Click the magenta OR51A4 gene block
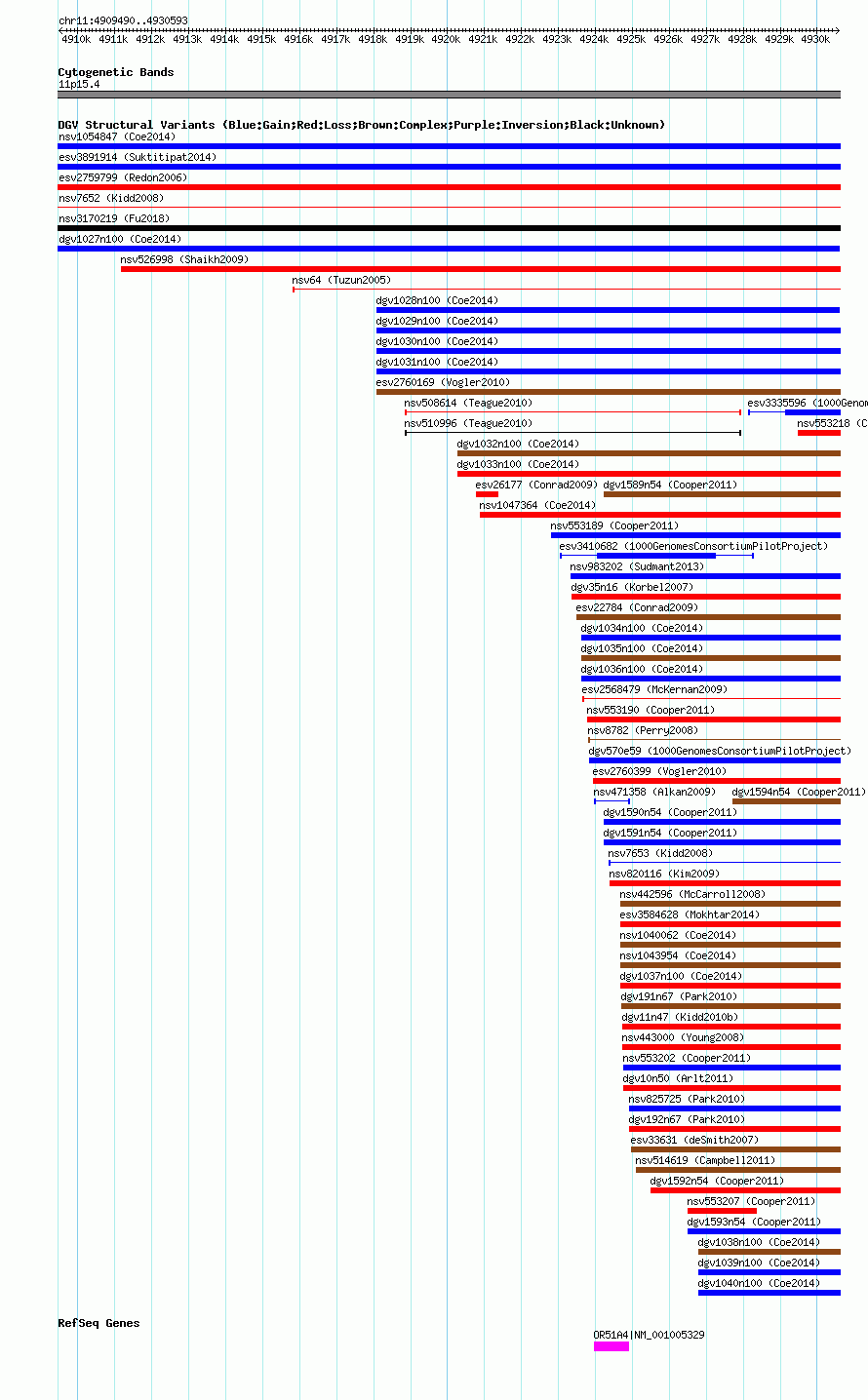The image size is (868, 1400). point(612,1346)
